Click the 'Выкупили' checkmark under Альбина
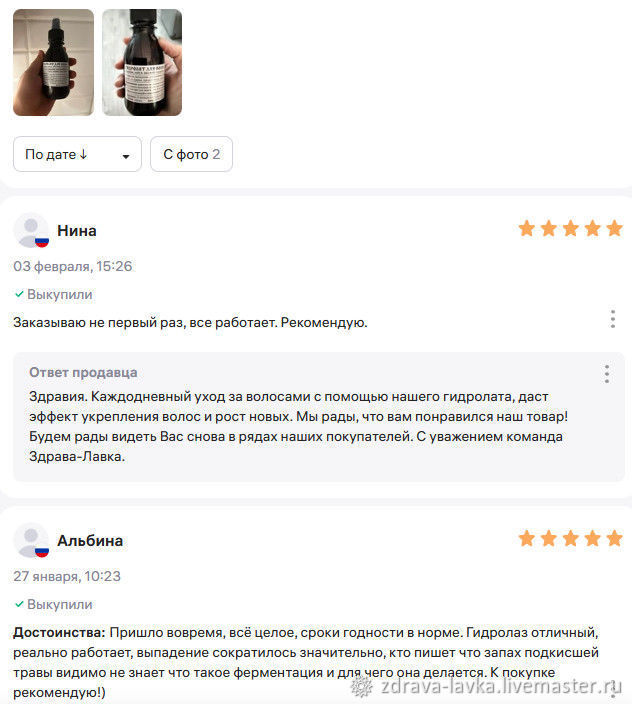This screenshot has width=632, height=704. tap(19, 604)
